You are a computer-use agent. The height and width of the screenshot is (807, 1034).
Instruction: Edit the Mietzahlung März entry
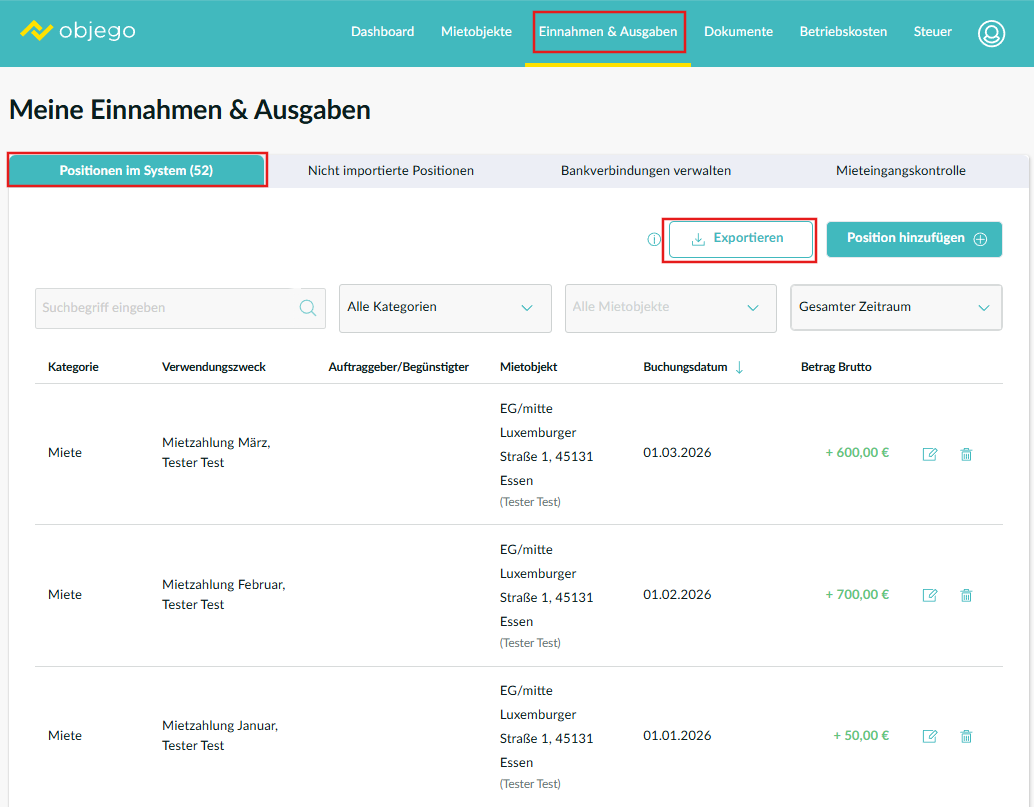[x=930, y=454]
